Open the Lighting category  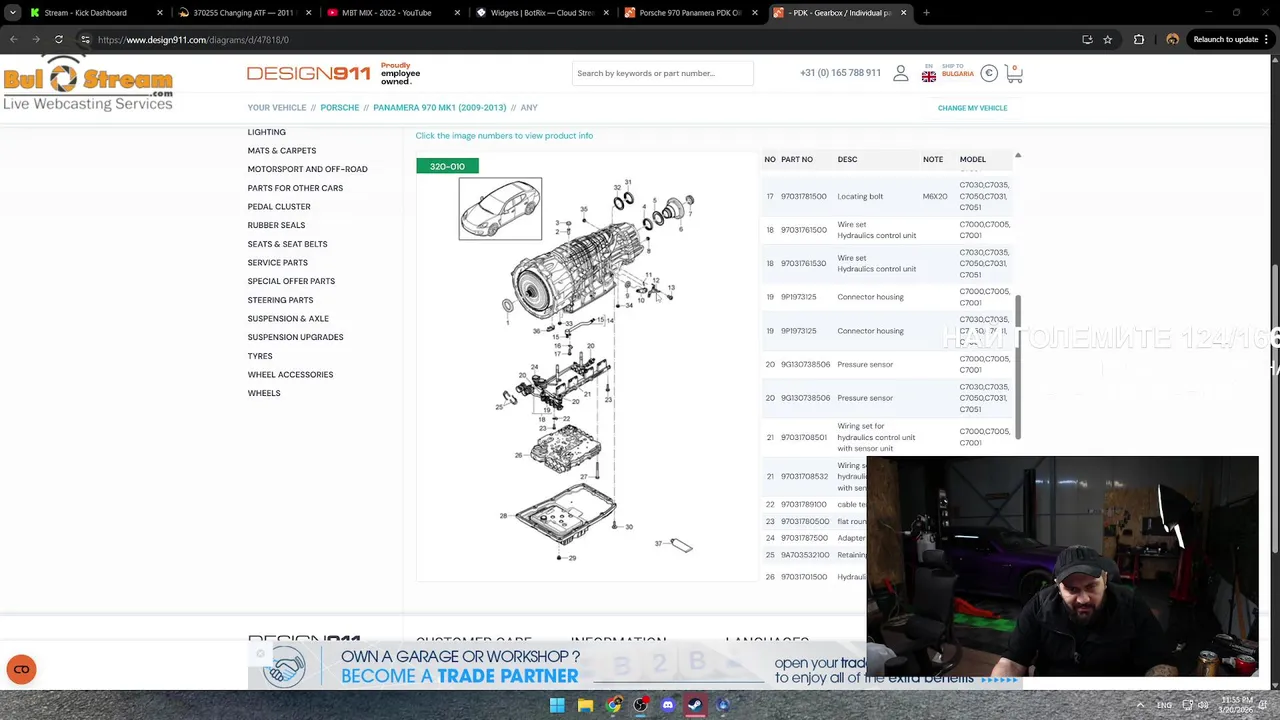pyautogui.click(x=266, y=132)
